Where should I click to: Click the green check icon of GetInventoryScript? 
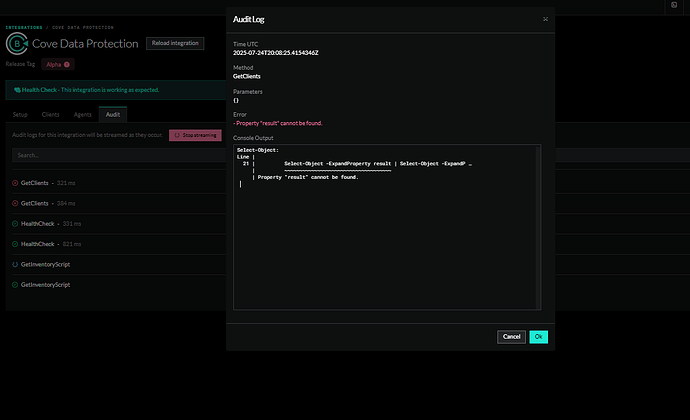point(15,285)
